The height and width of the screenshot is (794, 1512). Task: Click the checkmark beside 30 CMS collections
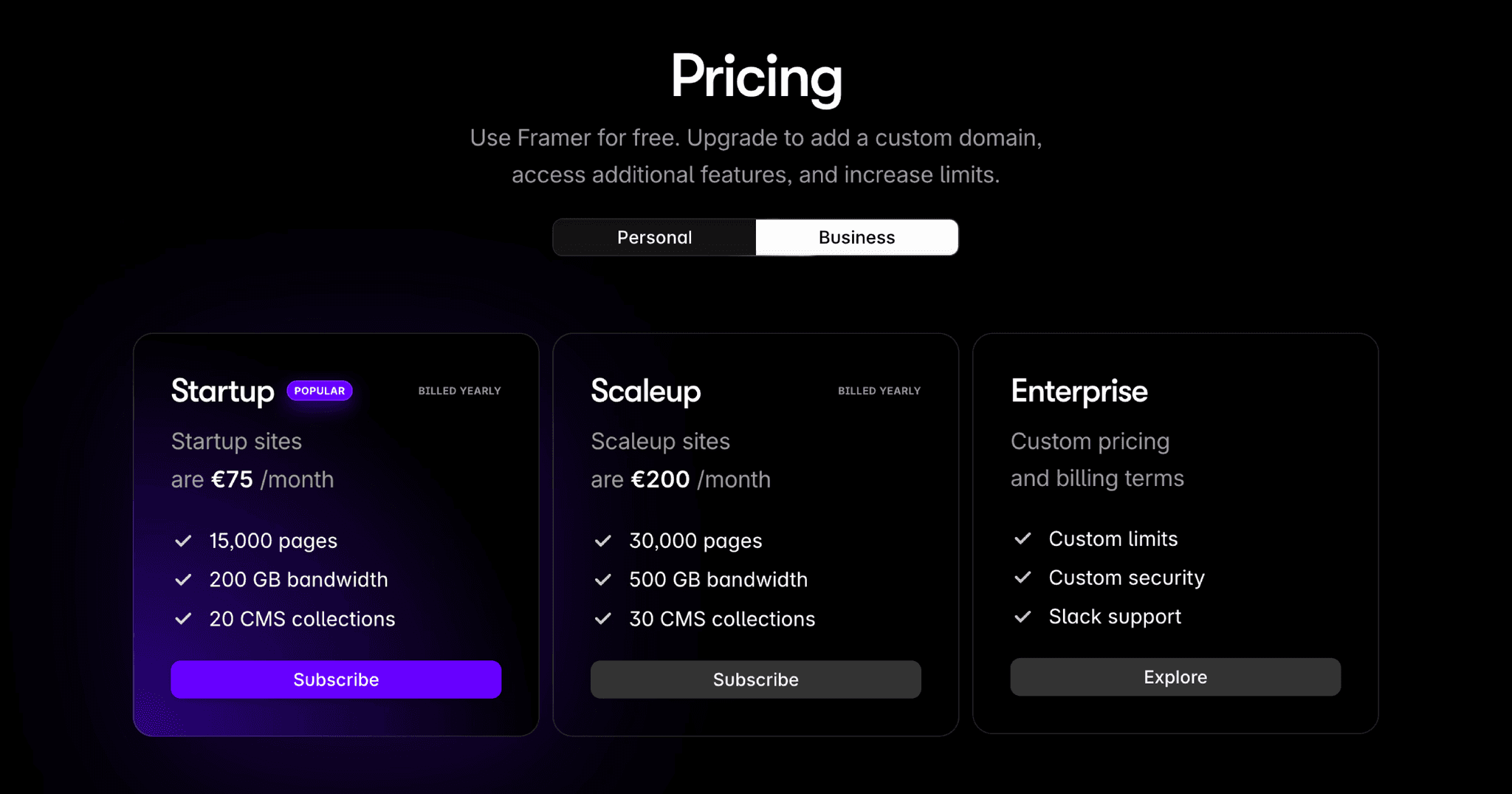603,619
